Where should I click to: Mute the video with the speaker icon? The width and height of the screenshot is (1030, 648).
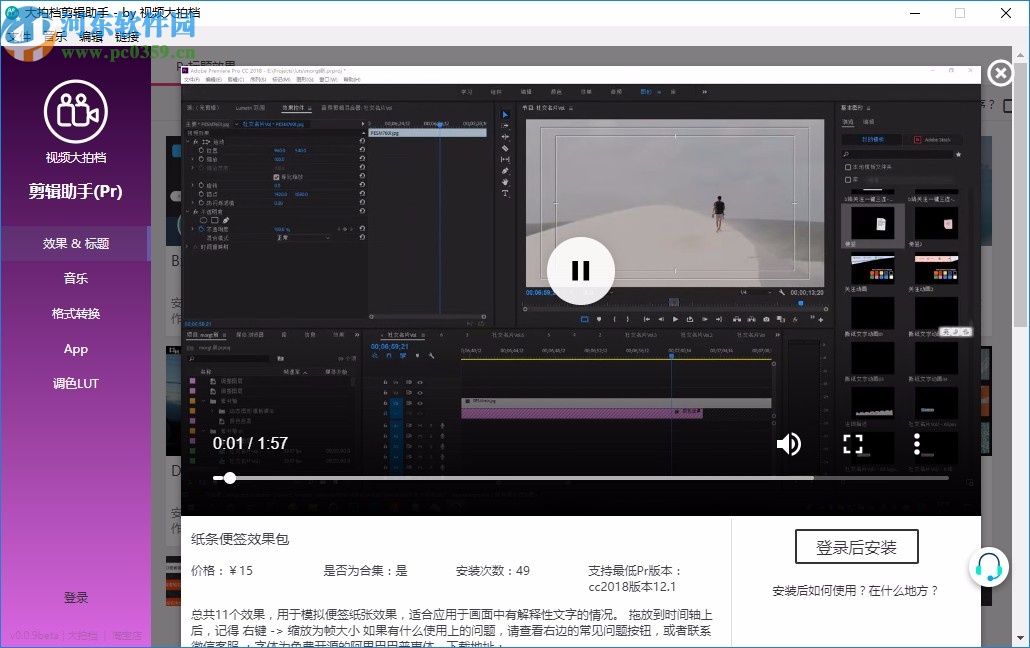(788, 444)
